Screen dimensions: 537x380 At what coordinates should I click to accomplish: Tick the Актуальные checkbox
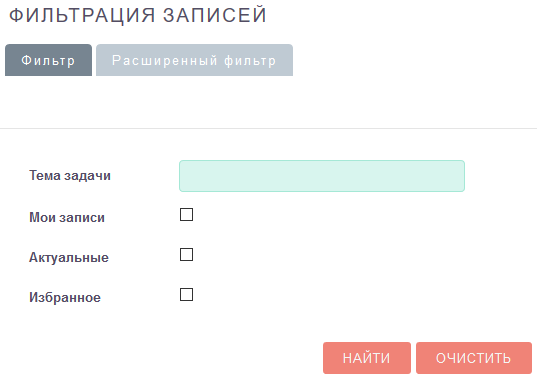(186, 255)
